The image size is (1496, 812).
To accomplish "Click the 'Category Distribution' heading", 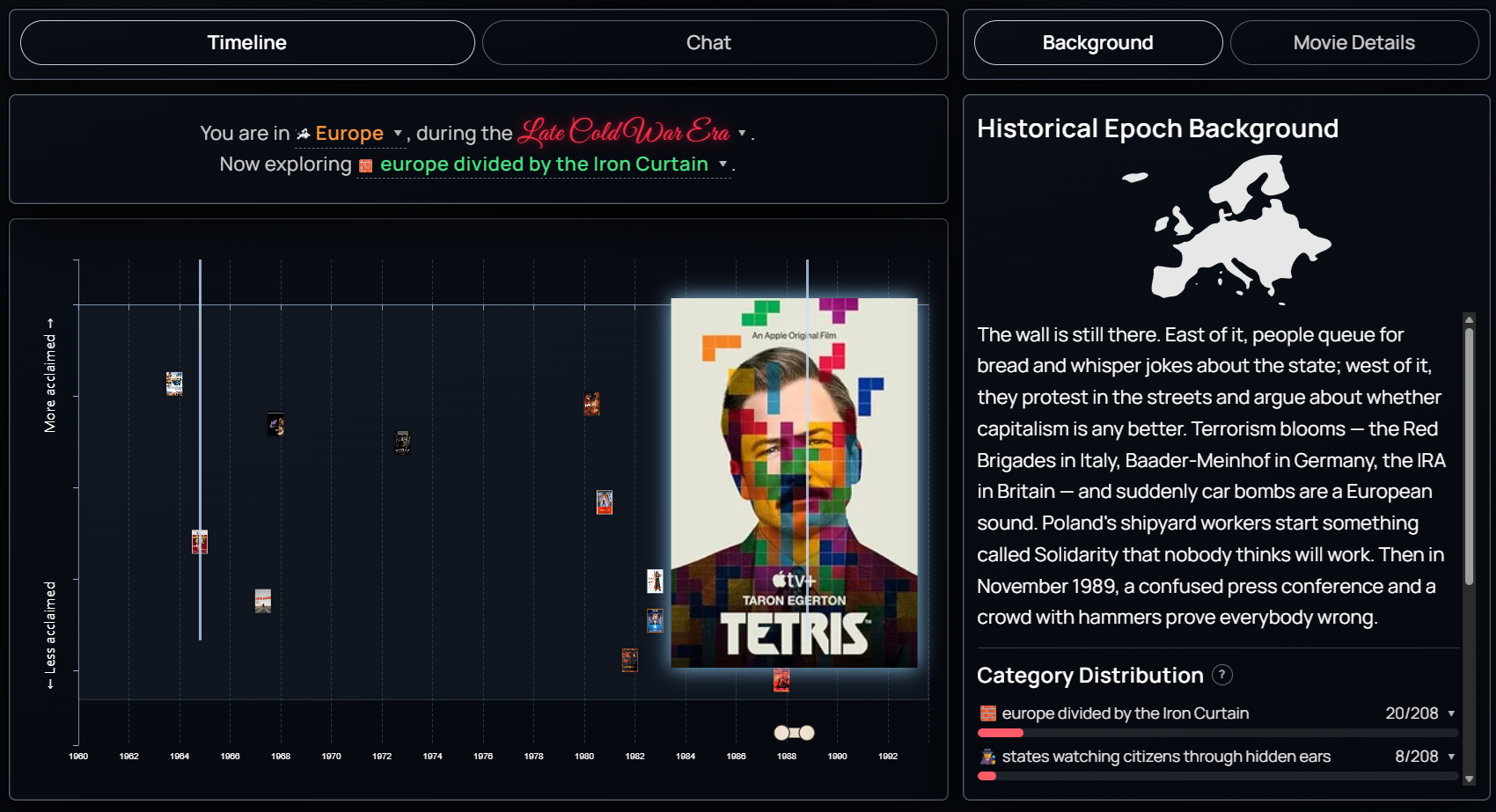I will (1090, 675).
